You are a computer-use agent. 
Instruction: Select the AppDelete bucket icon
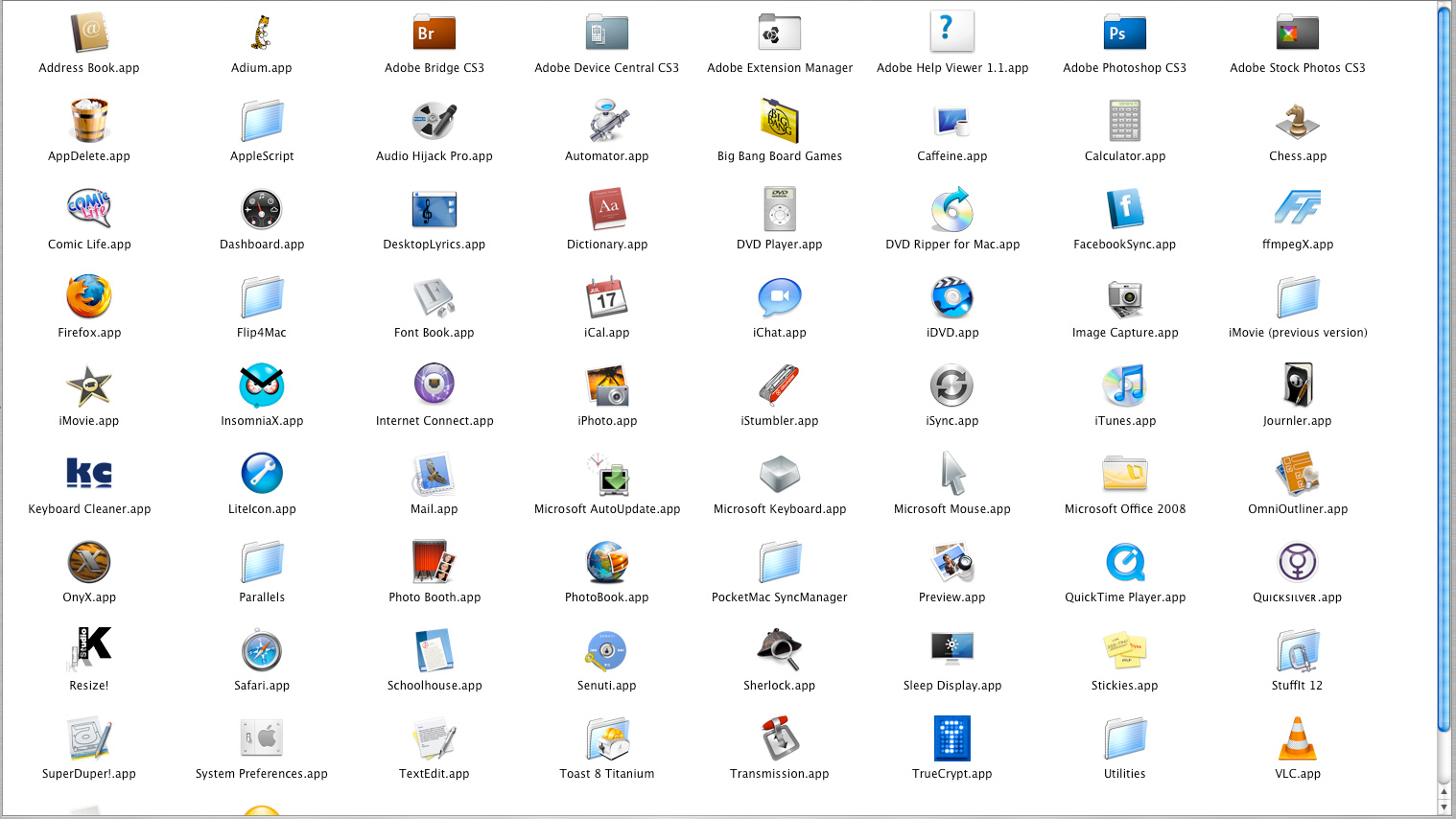tap(89, 121)
